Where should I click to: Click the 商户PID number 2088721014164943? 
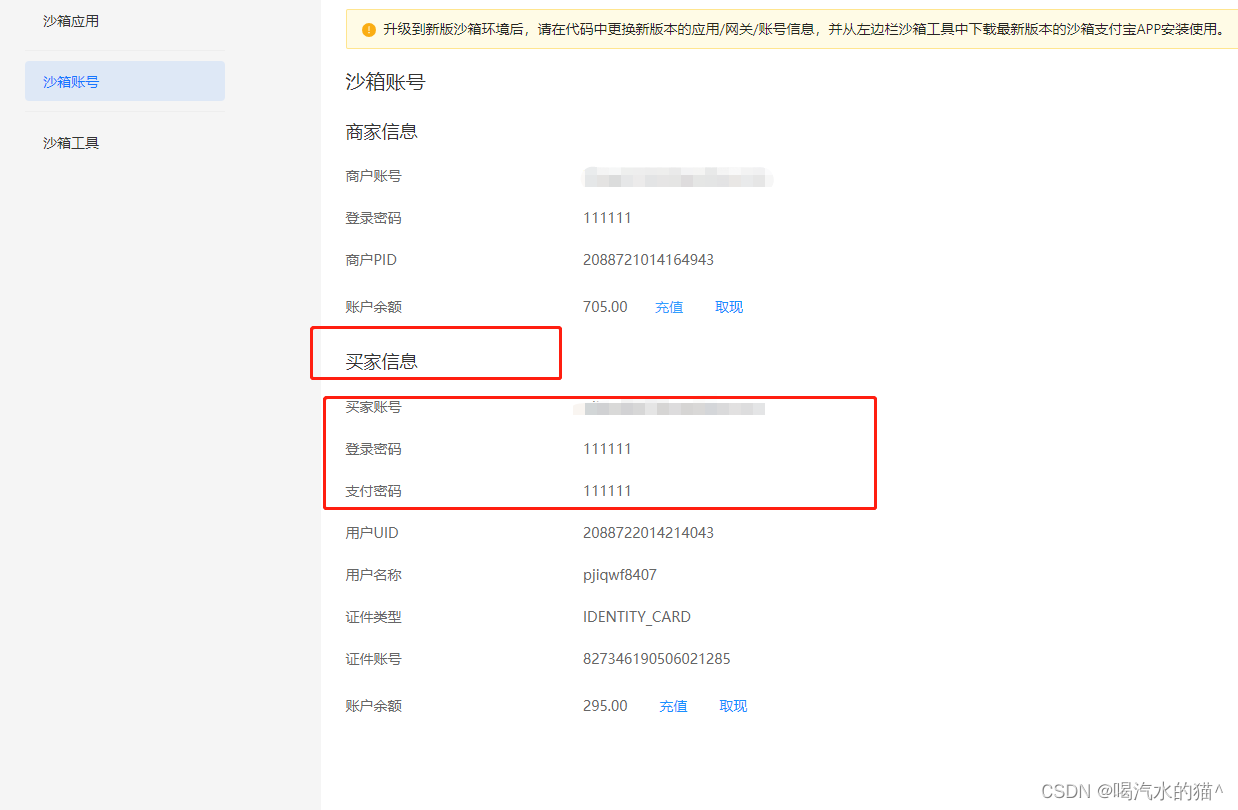(x=648, y=259)
